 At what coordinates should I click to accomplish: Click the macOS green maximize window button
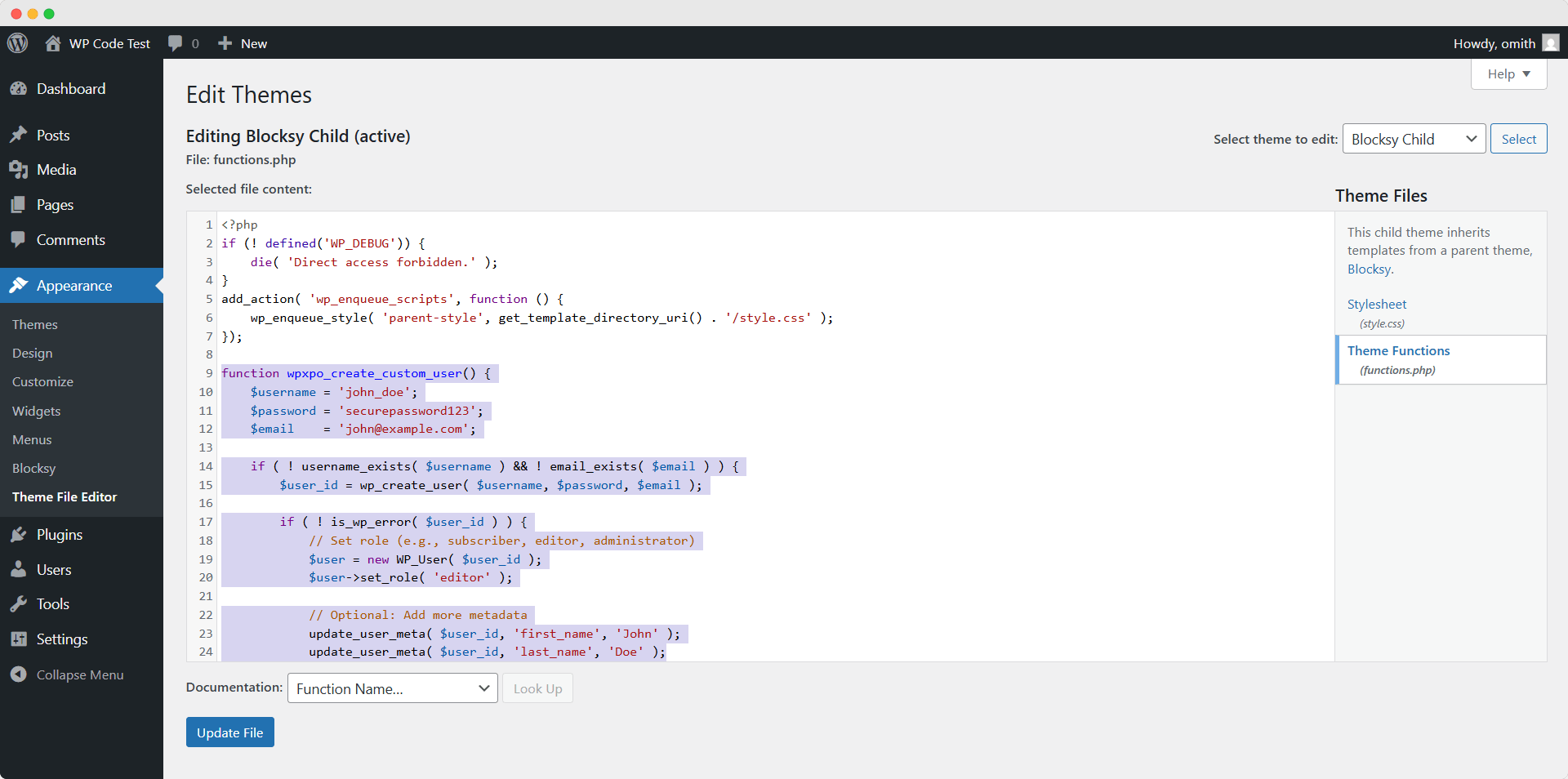pos(49,14)
